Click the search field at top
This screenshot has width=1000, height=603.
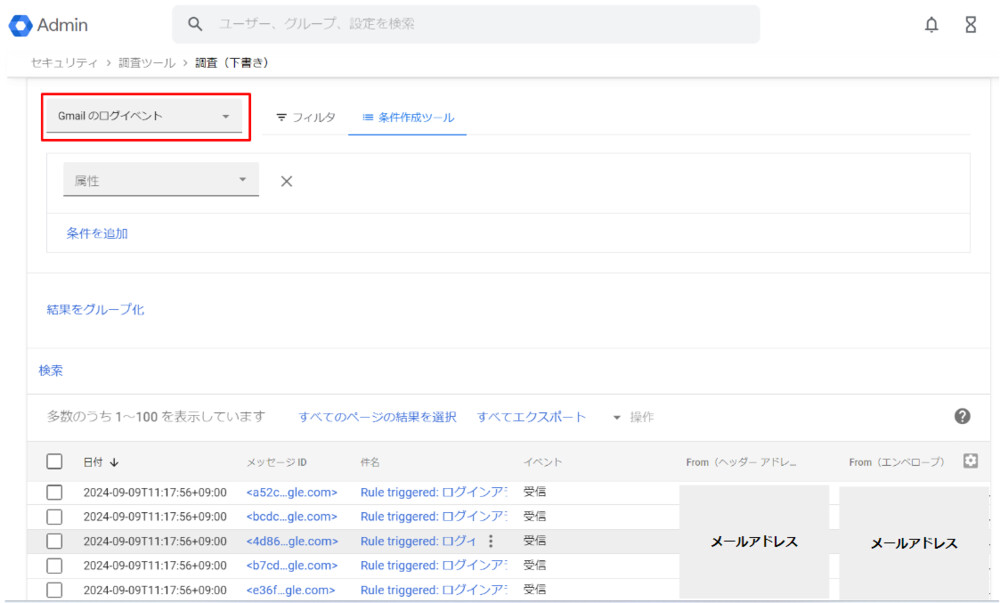coord(465,24)
